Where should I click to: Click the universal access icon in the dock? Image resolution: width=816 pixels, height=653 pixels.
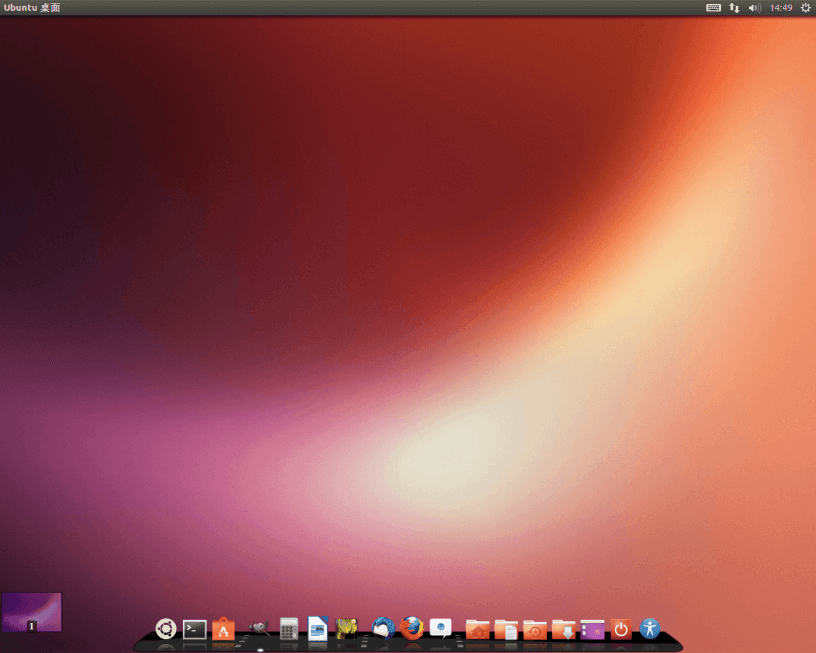(649, 630)
